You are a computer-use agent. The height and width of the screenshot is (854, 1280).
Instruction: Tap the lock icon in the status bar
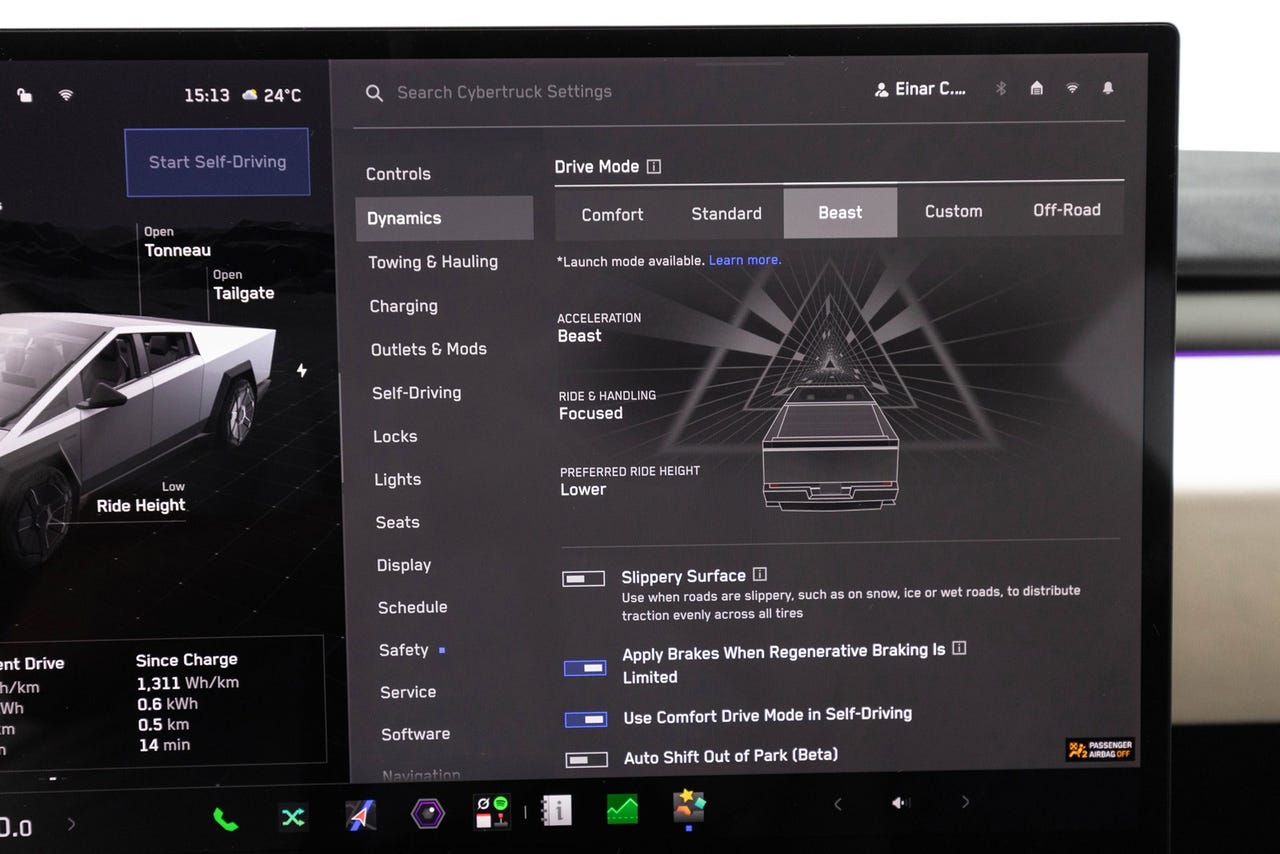tap(24, 95)
